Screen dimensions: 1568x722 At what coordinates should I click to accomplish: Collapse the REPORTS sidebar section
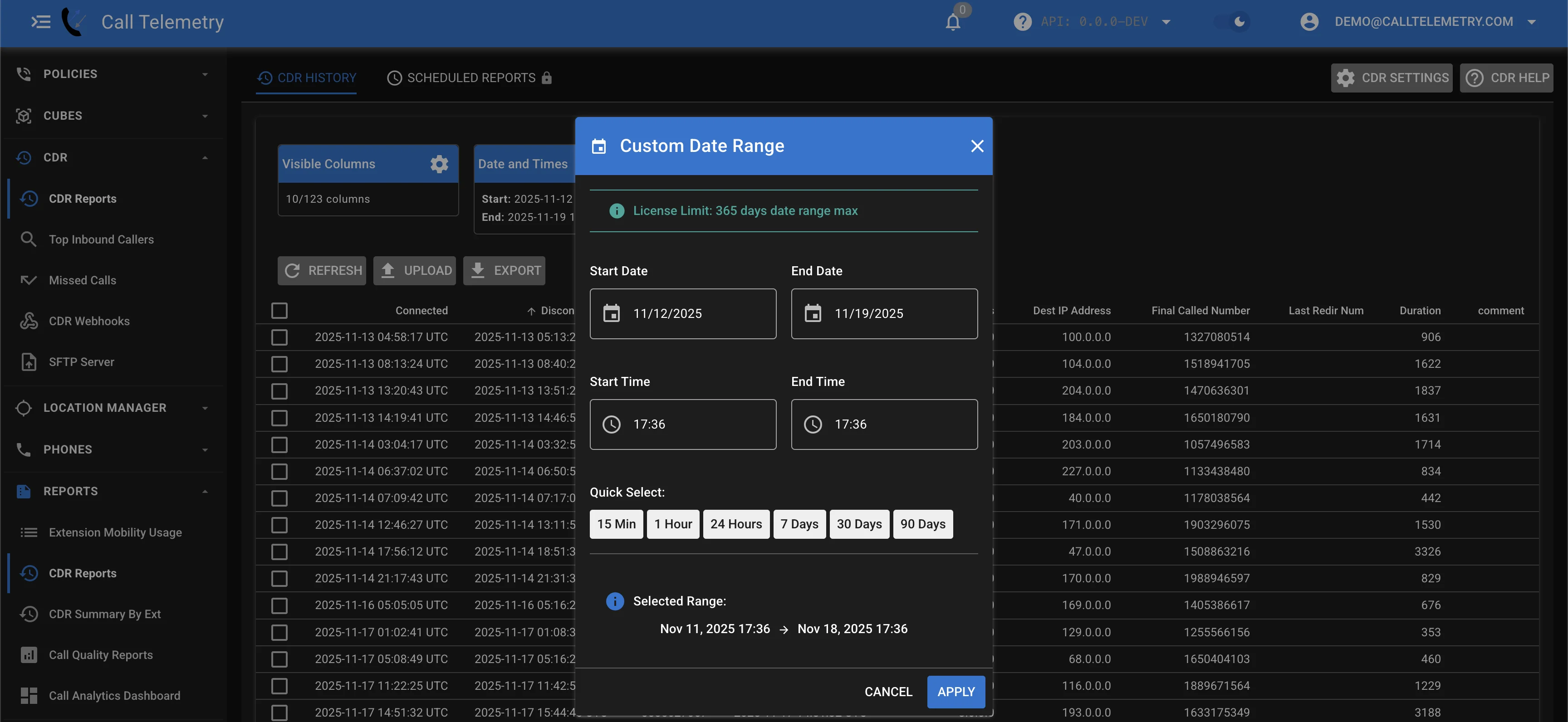coord(113,492)
